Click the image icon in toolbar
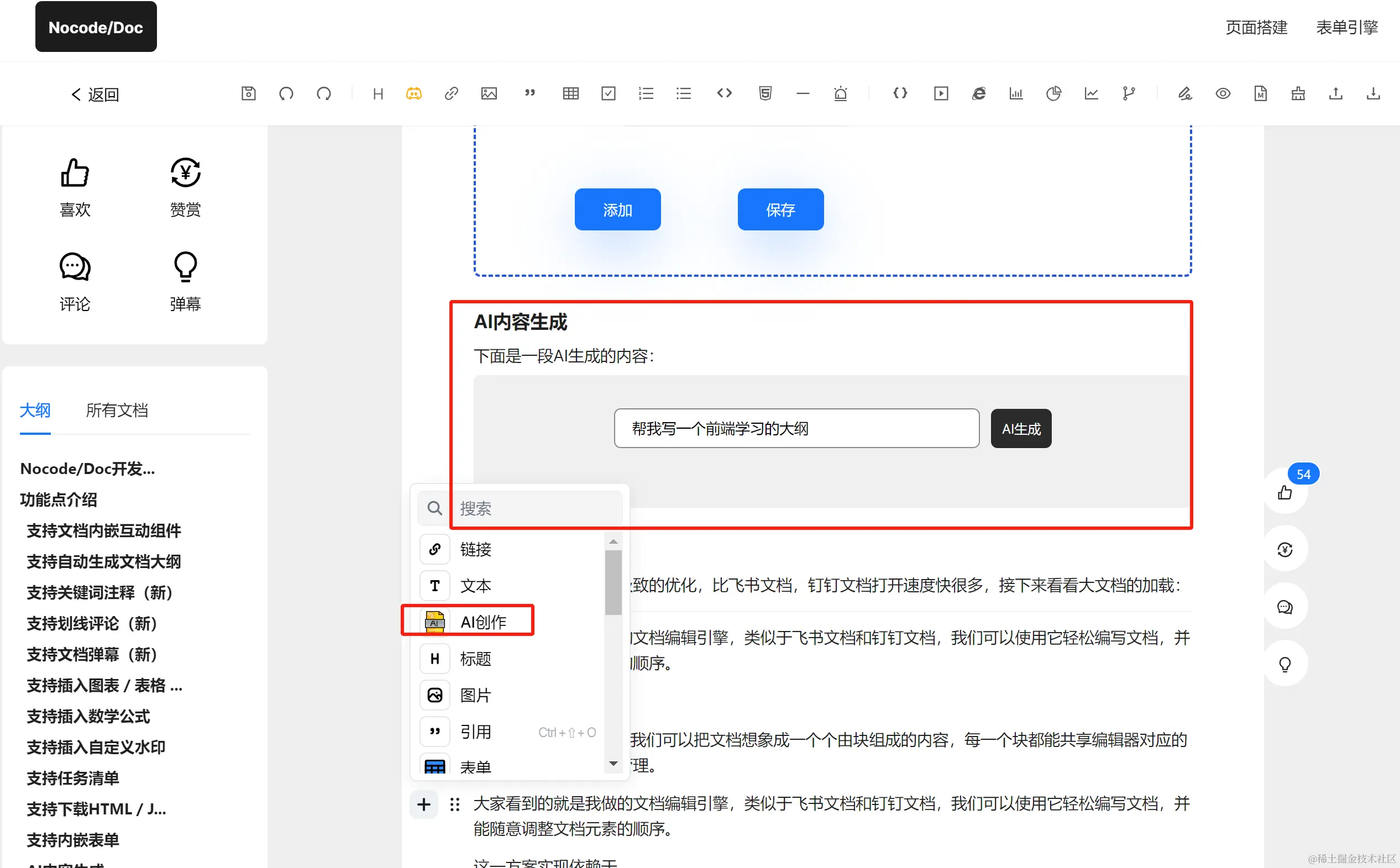The image size is (1400, 868). [x=489, y=93]
